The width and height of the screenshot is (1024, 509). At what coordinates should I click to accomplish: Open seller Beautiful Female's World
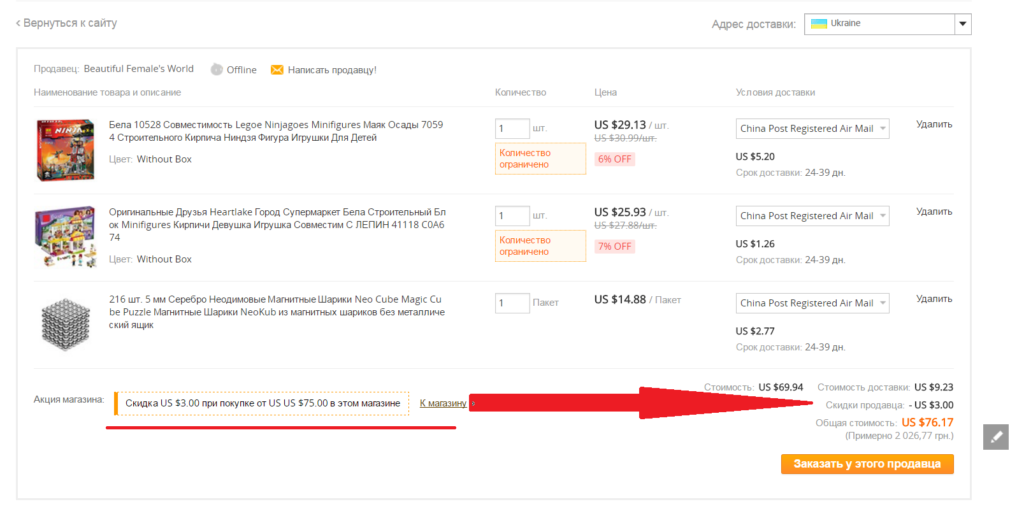point(138,69)
